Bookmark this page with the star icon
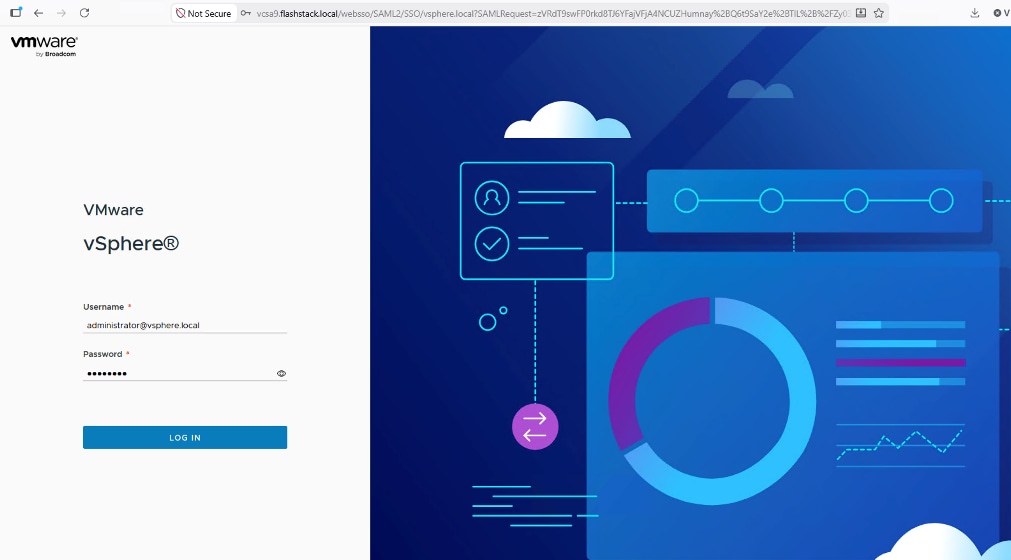The image size is (1011, 560). (x=878, y=13)
